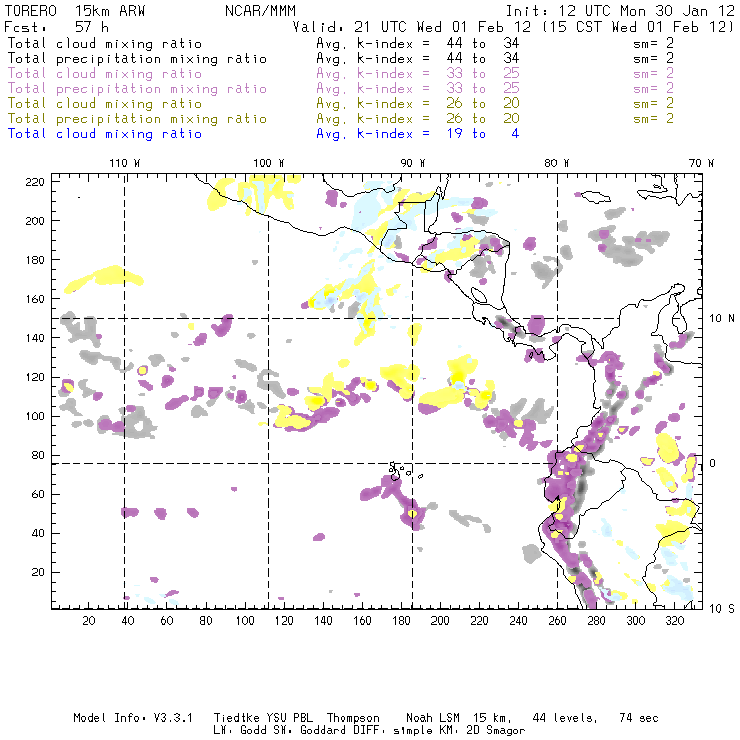Select olive 'Total precipitation mixing ratio' legend line

pos(137,119)
